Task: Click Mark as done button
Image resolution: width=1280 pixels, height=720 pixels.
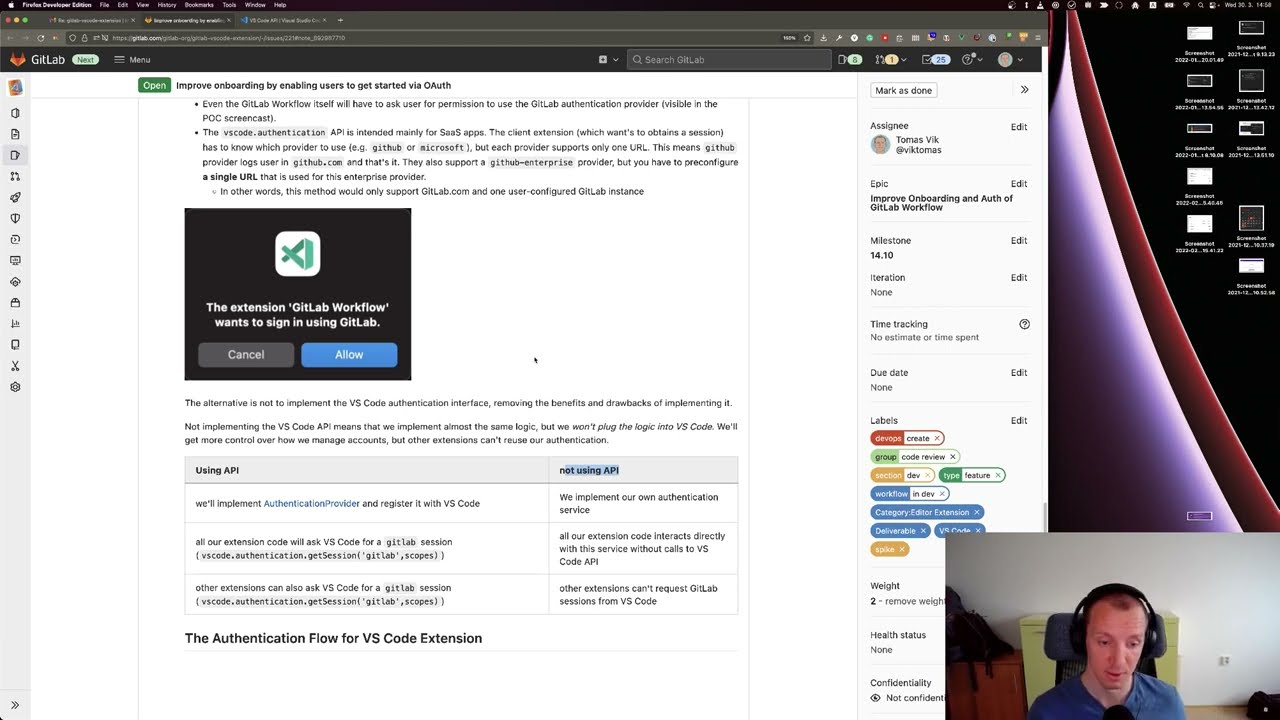Action: coord(903,90)
